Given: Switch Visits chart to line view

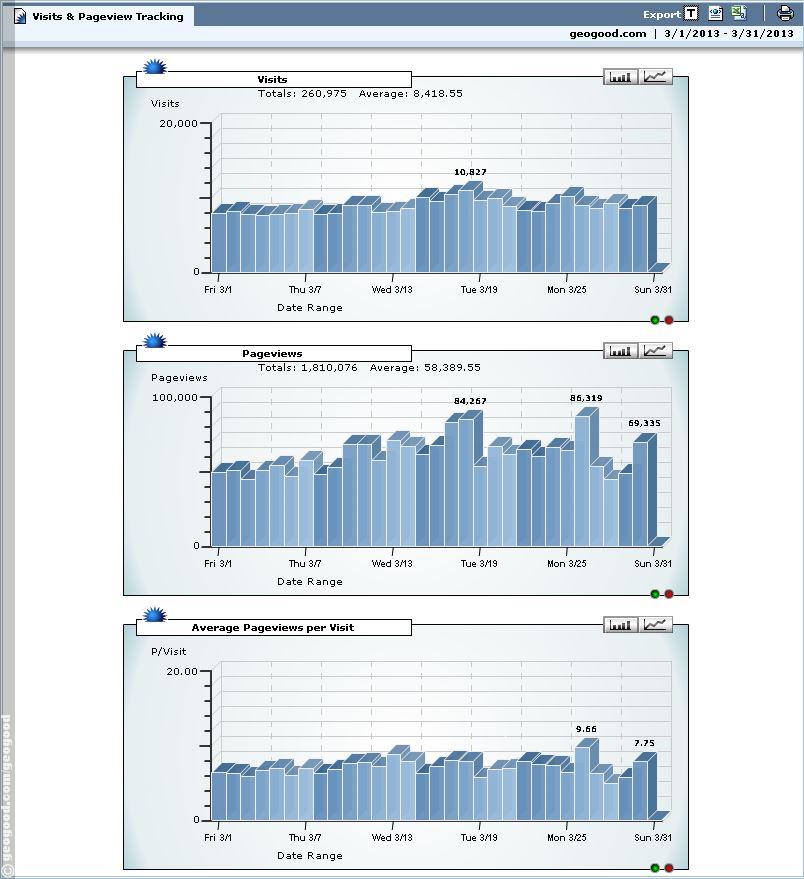Looking at the screenshot, I should pyautogui.click(x=656, y=77).
